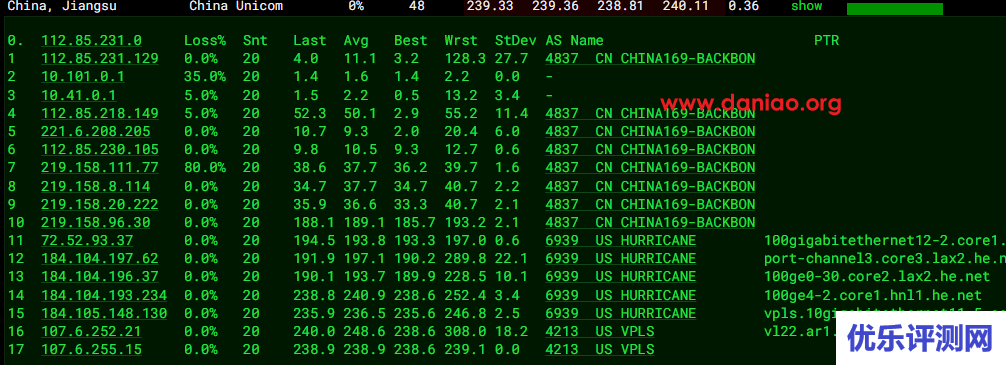The image size is (1006, 365).
Task: Click PTR entry 100ge4-2.core1.hnl1.he.net
Action: click(x=873, y=295)
